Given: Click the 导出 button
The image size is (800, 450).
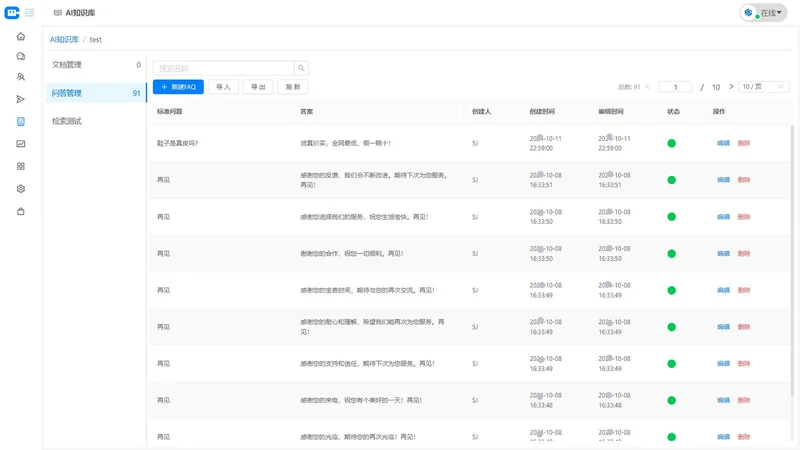Looking at the screenshot, I should (258, 87).
